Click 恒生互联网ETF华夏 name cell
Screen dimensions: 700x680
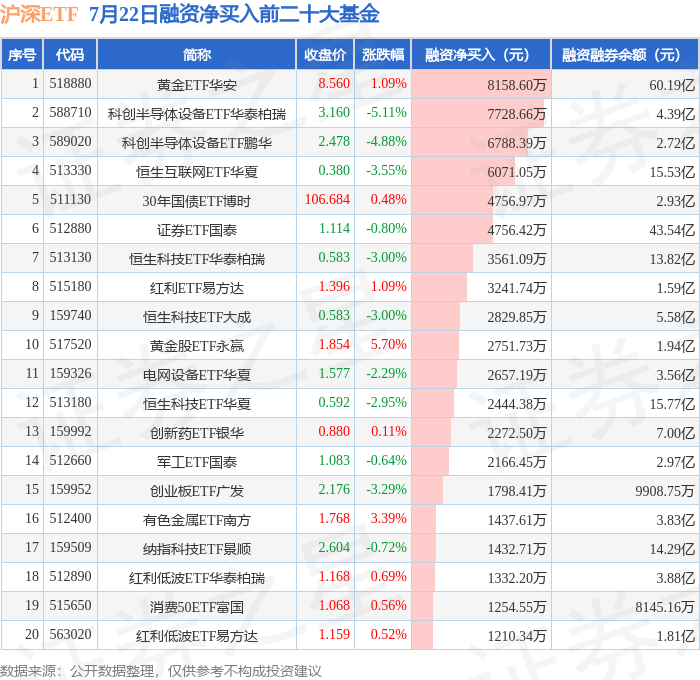coord(196,172)
